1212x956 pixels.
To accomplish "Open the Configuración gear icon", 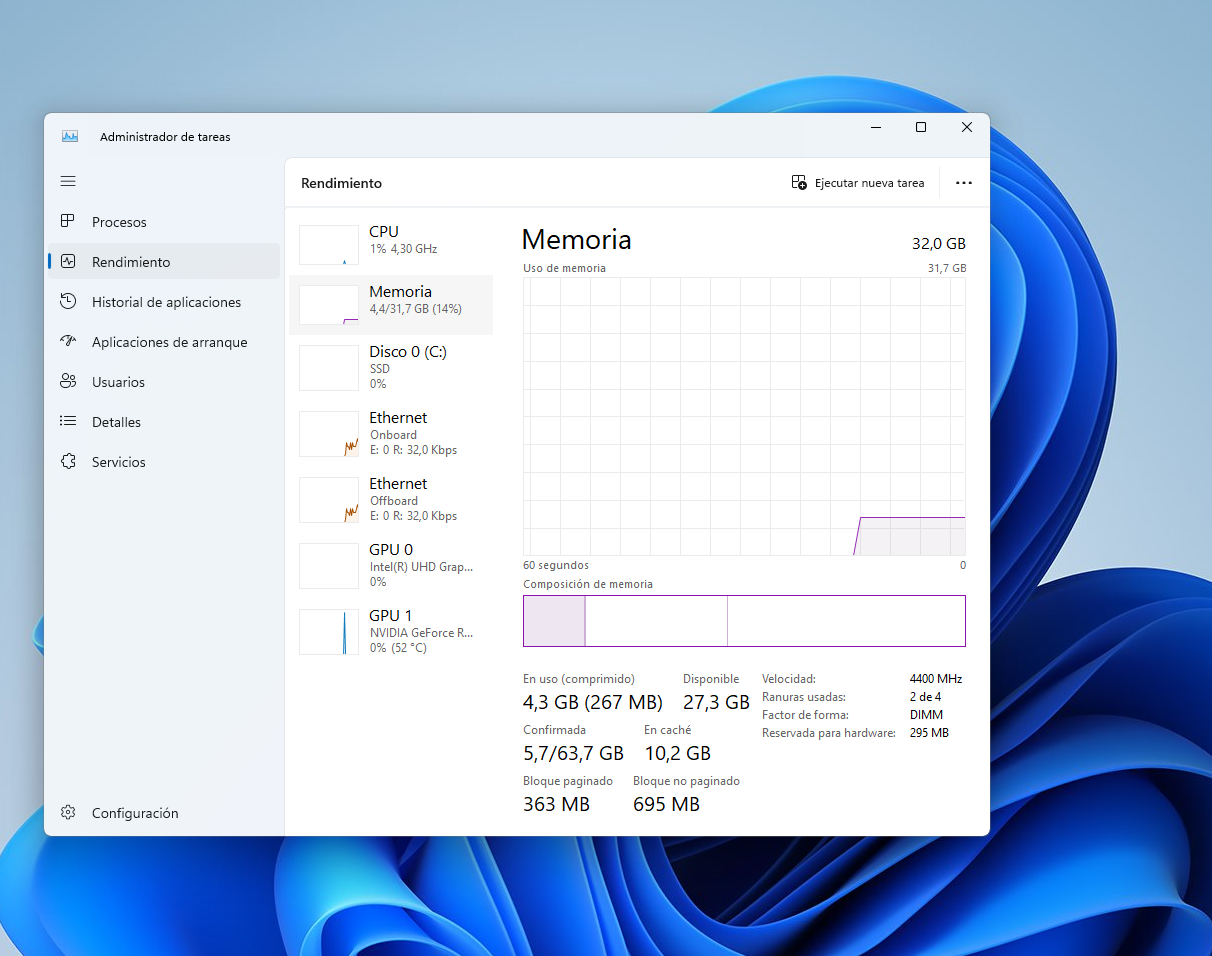I will pyautogui.click(x=68, y=813).
